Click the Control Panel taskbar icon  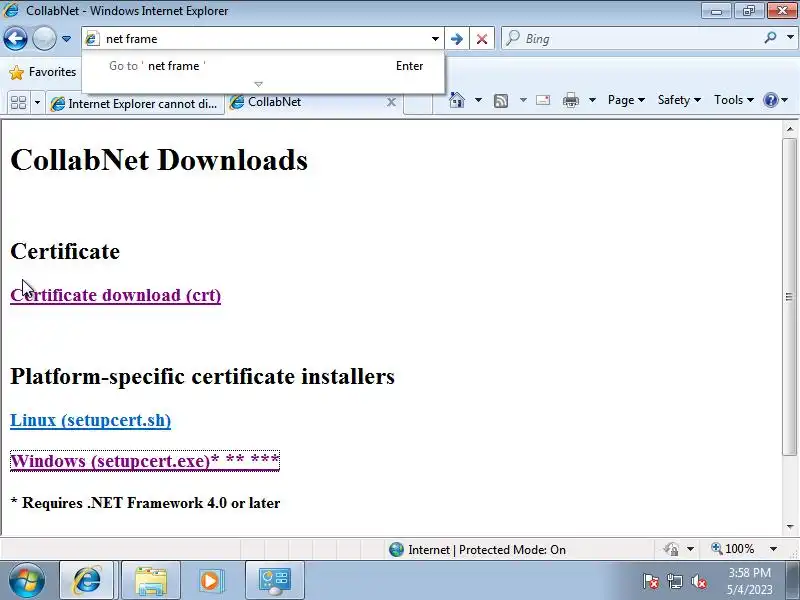(274, 580)
